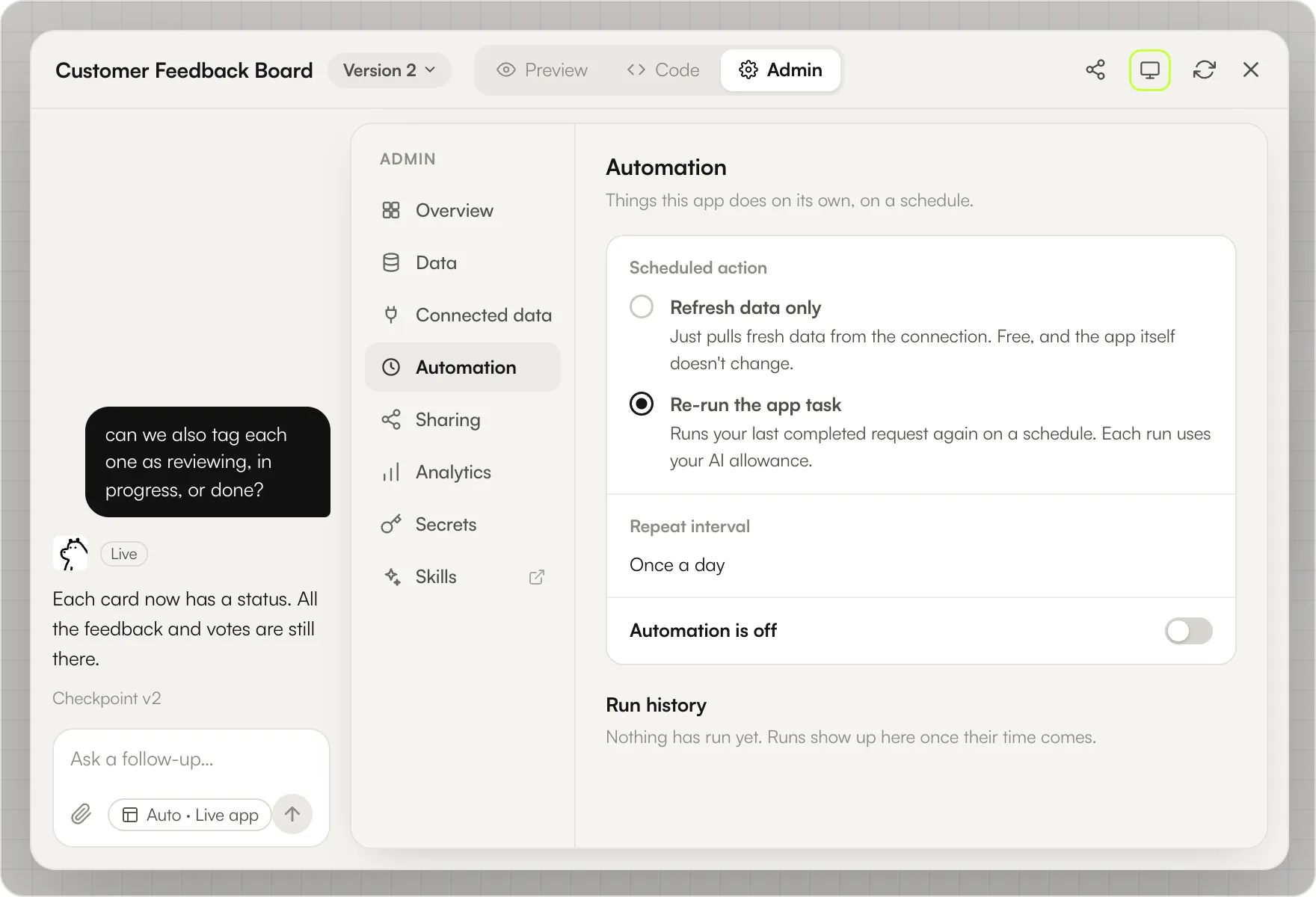Open the Data admin section
Screen dimensions: 1316x897
tap(462, 263)
